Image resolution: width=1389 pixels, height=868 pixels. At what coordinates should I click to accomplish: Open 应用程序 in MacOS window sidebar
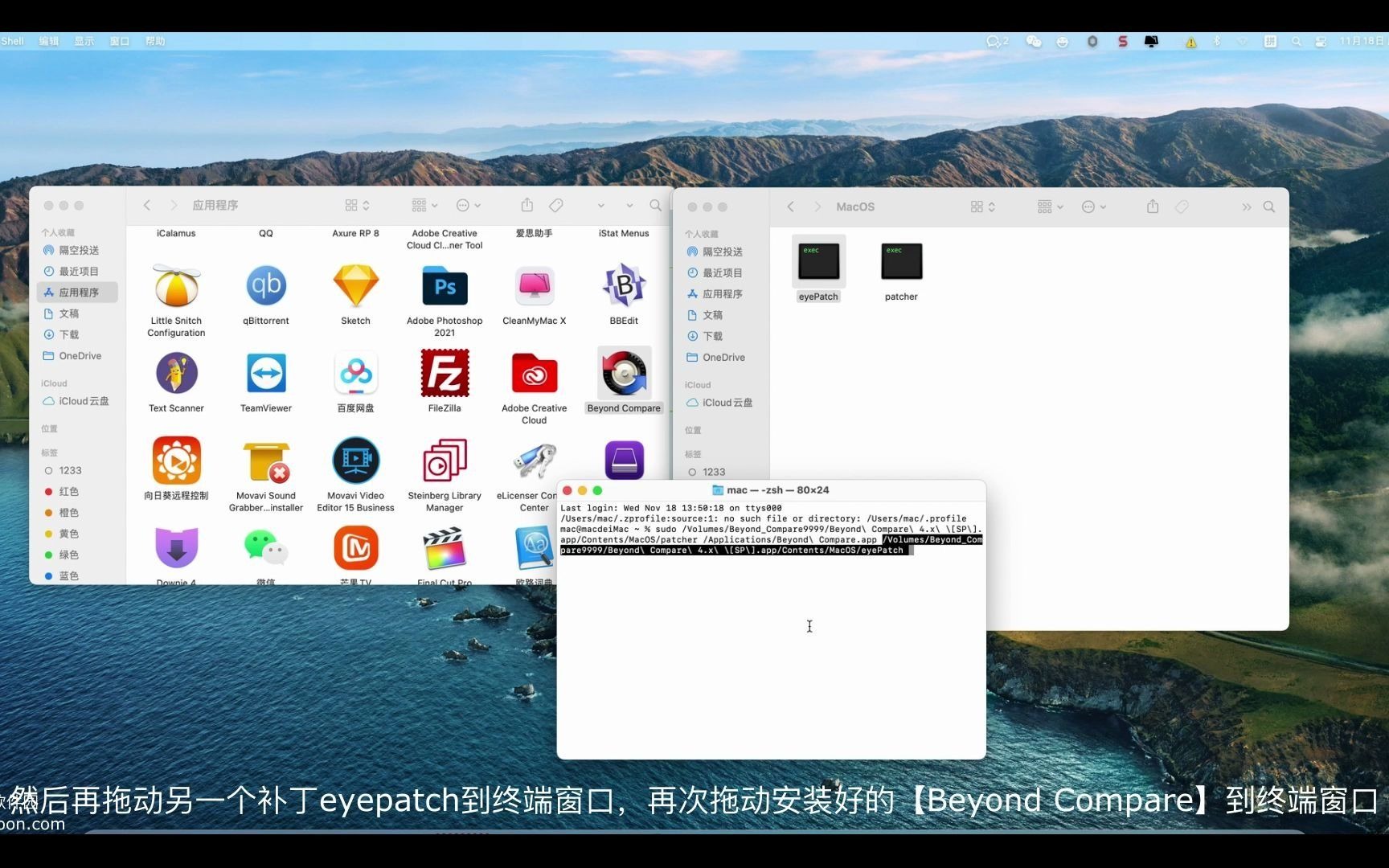(722, 293)
